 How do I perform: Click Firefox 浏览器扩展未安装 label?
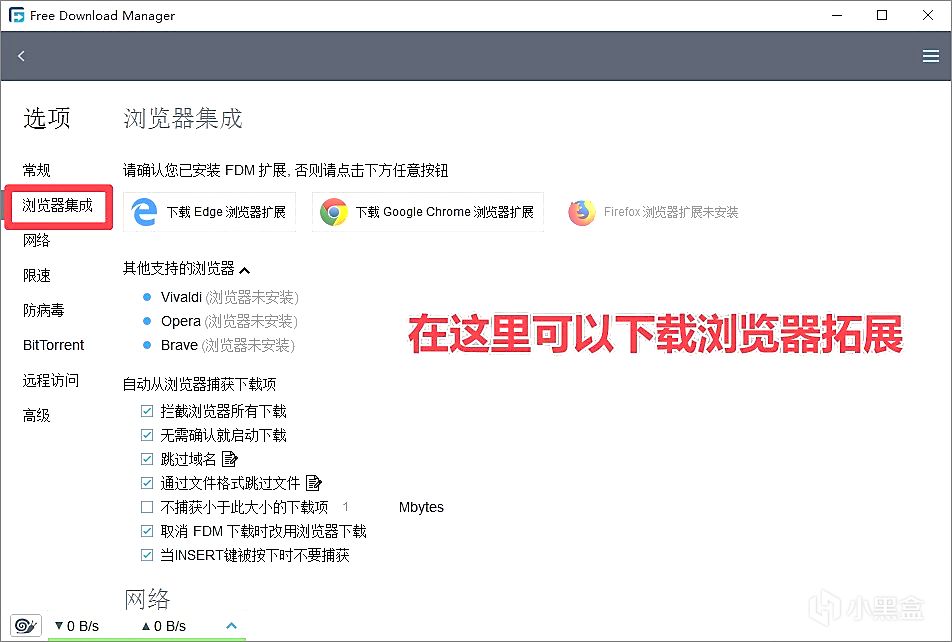pos(671,212)
